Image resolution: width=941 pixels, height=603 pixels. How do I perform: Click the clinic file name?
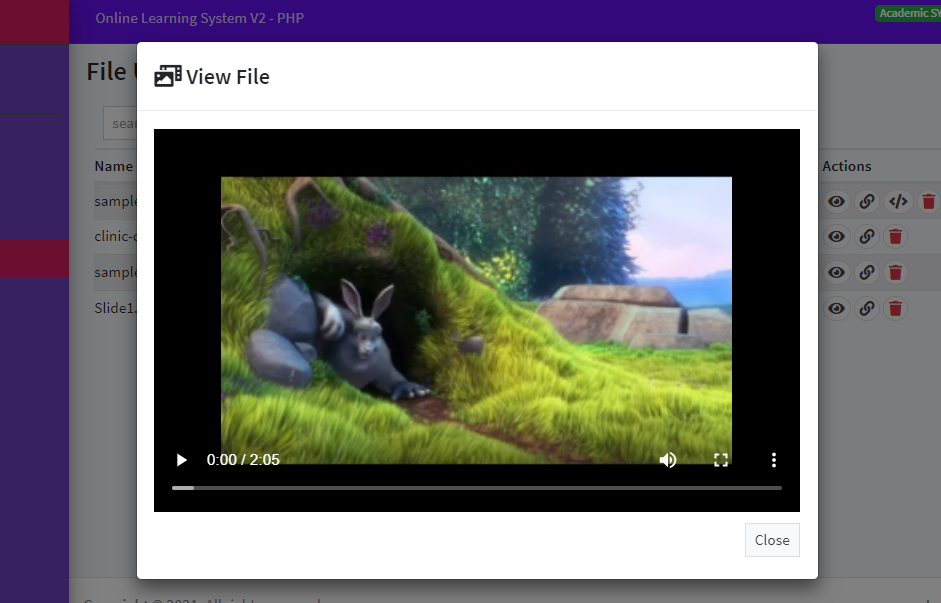116,236
